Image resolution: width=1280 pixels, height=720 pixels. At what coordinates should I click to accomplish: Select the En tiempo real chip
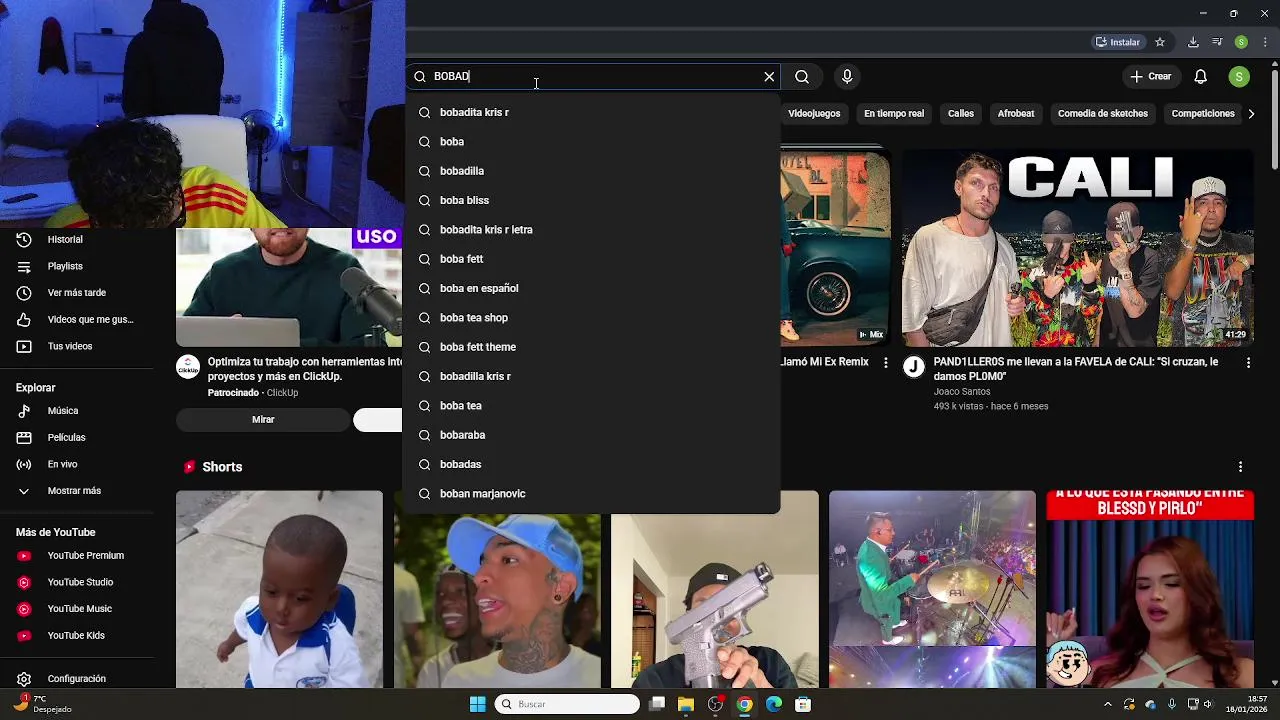pyautogui.click(x=894, y=113)
